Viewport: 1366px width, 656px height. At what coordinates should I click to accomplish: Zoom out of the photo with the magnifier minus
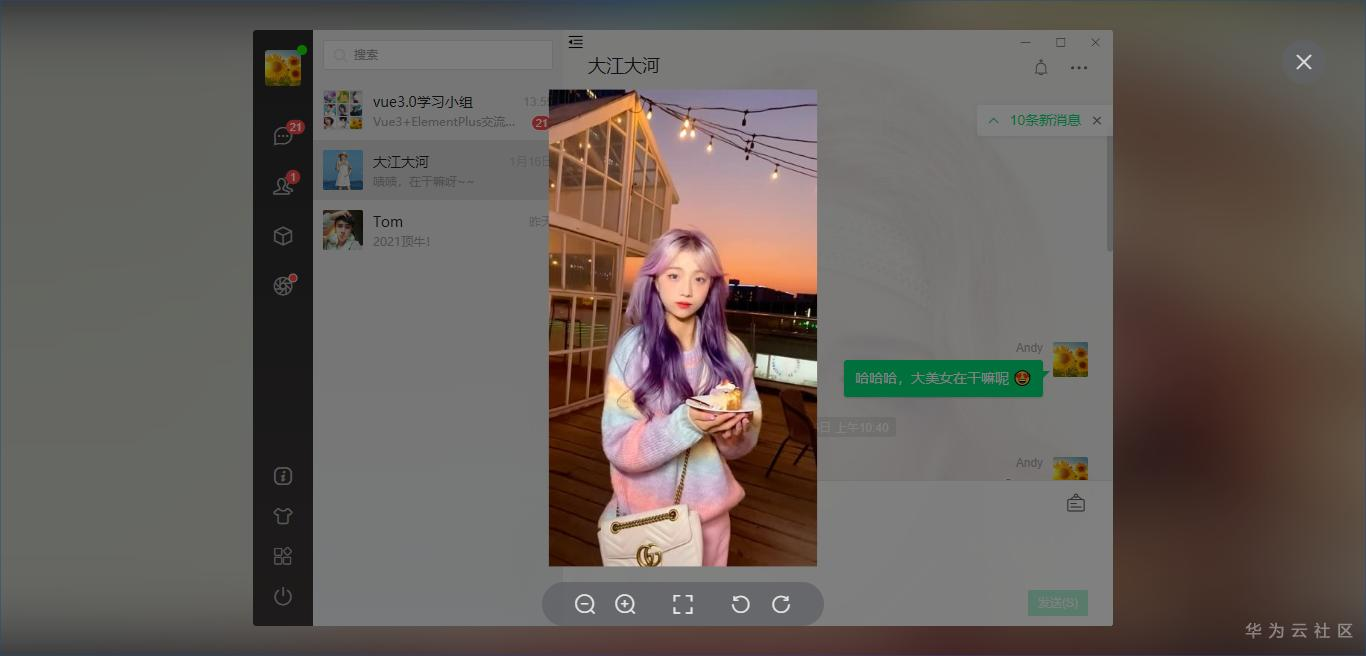point(586,604)
